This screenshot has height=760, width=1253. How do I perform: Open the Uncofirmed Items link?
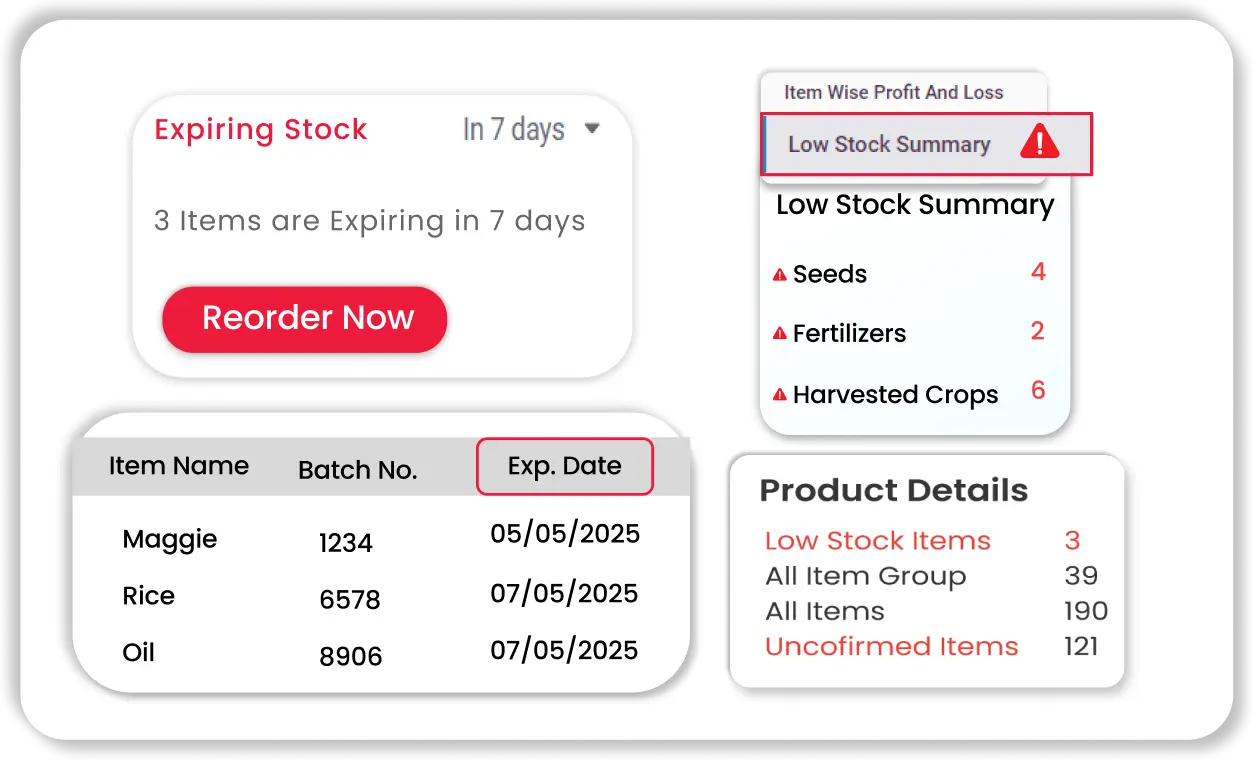tap(891, 646)
